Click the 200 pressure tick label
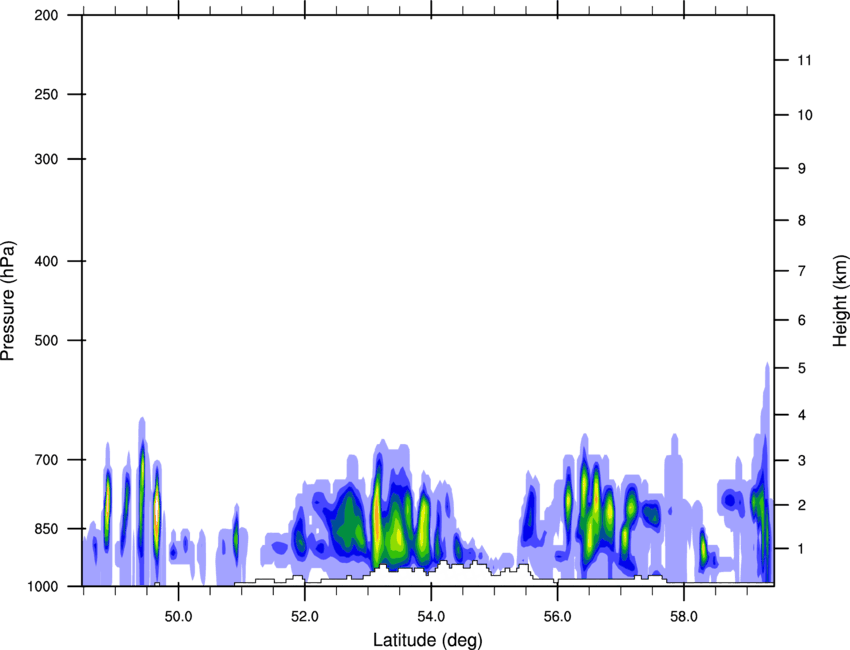Screen dimensions: 850x650 tap(46, 15)
